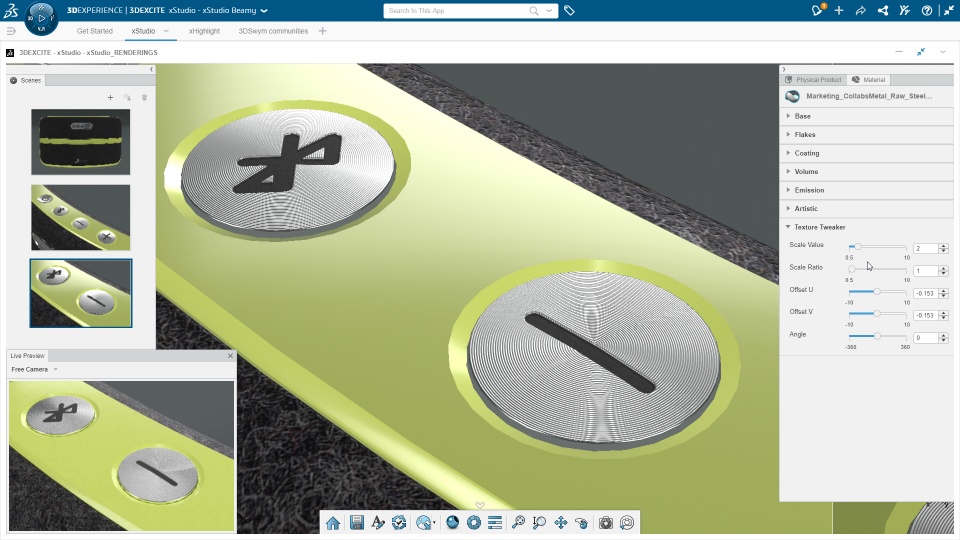
Task: Collapse the right properties panel arrow
Action: click(784, 69)
